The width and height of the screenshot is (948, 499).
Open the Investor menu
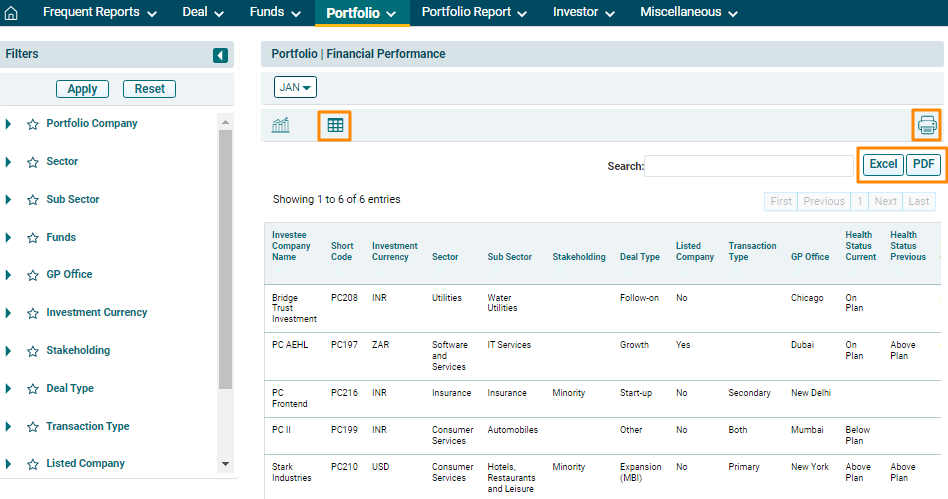583,13
